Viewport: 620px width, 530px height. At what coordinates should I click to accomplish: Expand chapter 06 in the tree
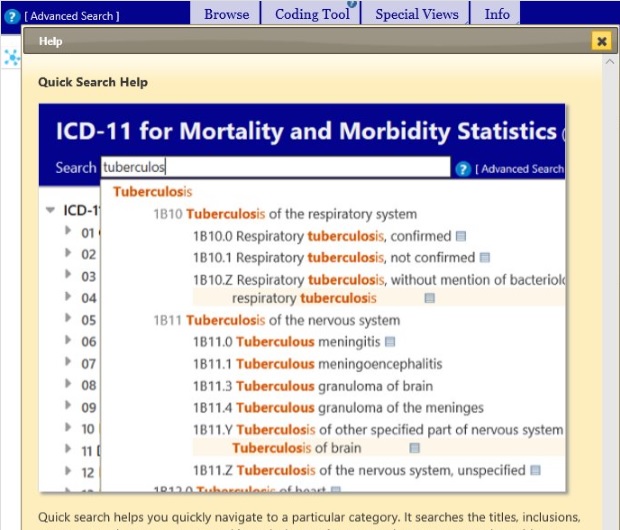[x=68, y=339]
